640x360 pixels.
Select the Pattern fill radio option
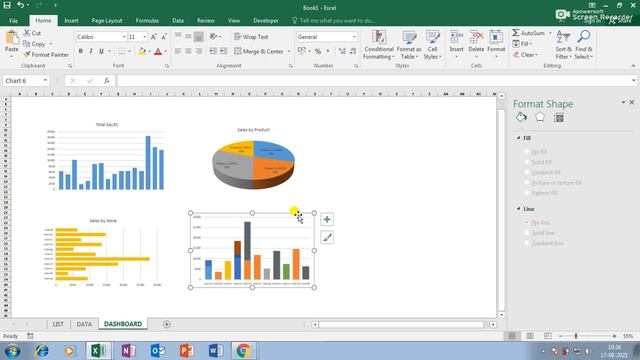pyautogui.click(x=527, y=193)
